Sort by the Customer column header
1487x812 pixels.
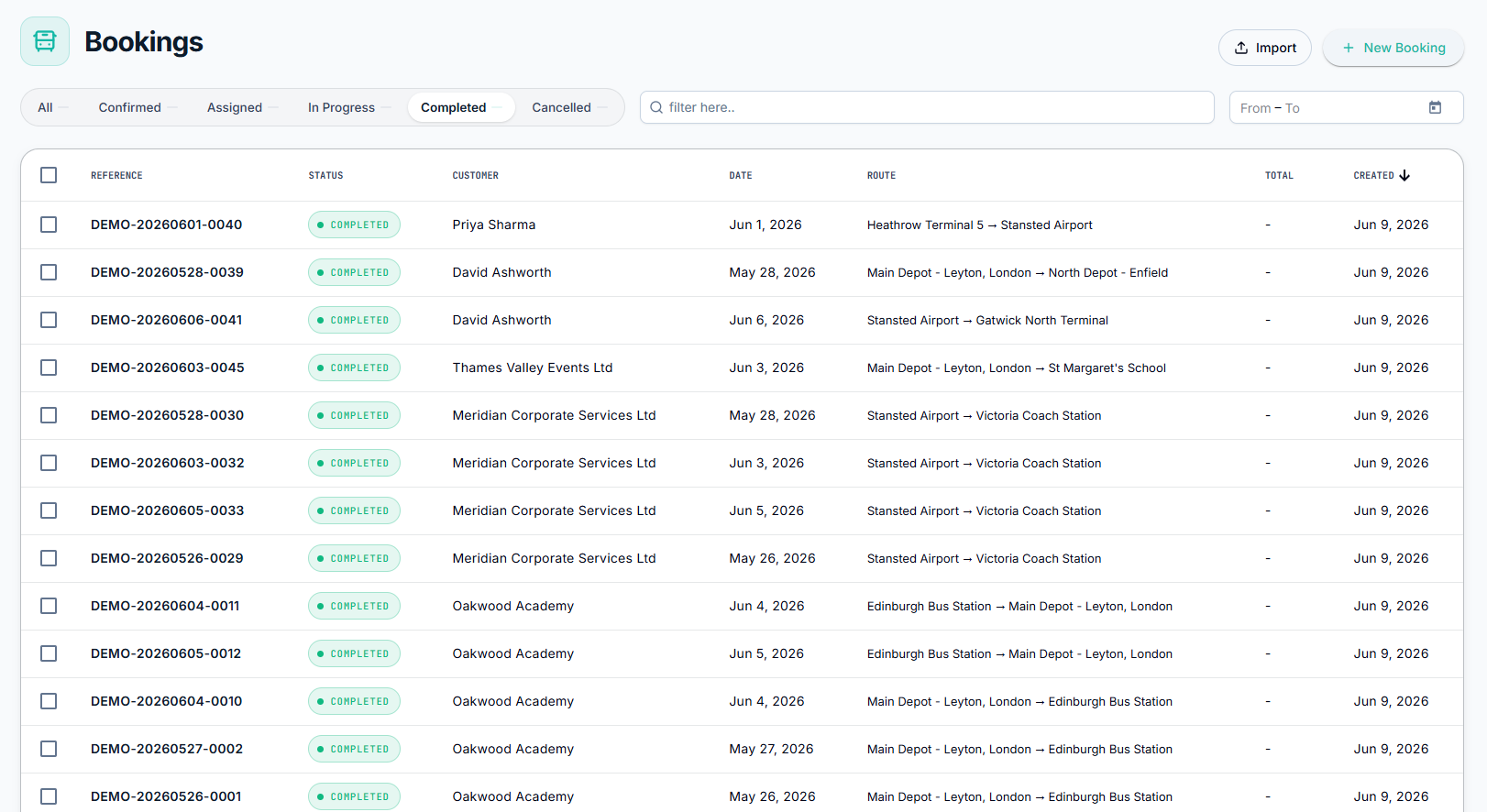point(475,175)
